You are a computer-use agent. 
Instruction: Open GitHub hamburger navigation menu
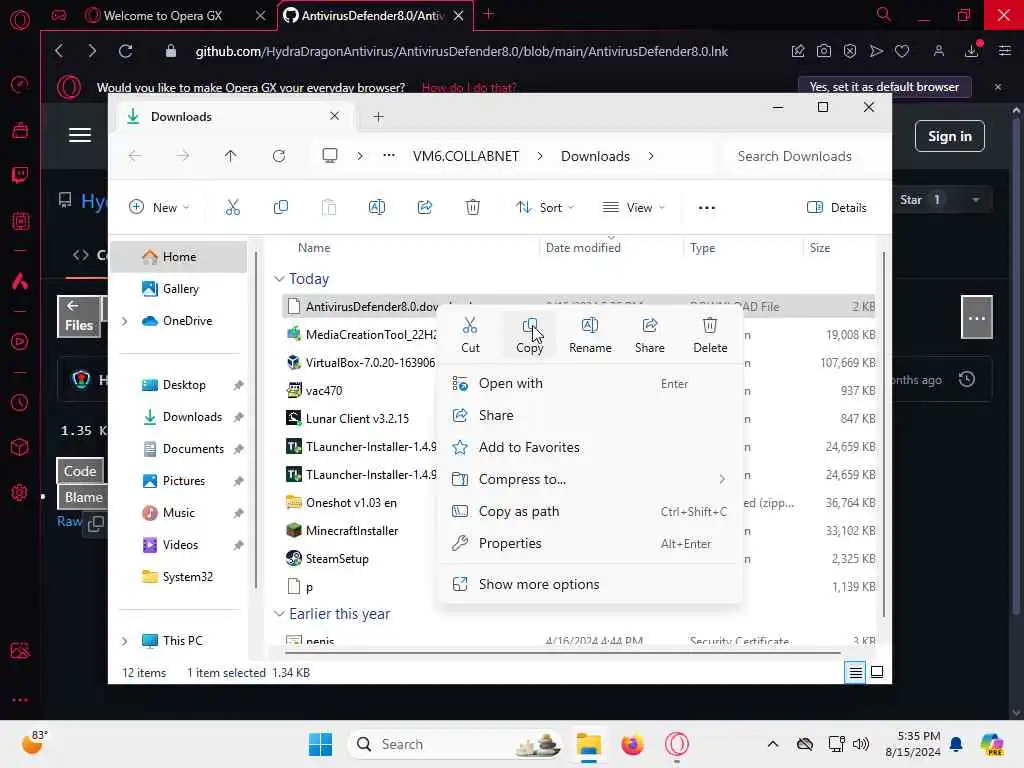pos(80,135)
